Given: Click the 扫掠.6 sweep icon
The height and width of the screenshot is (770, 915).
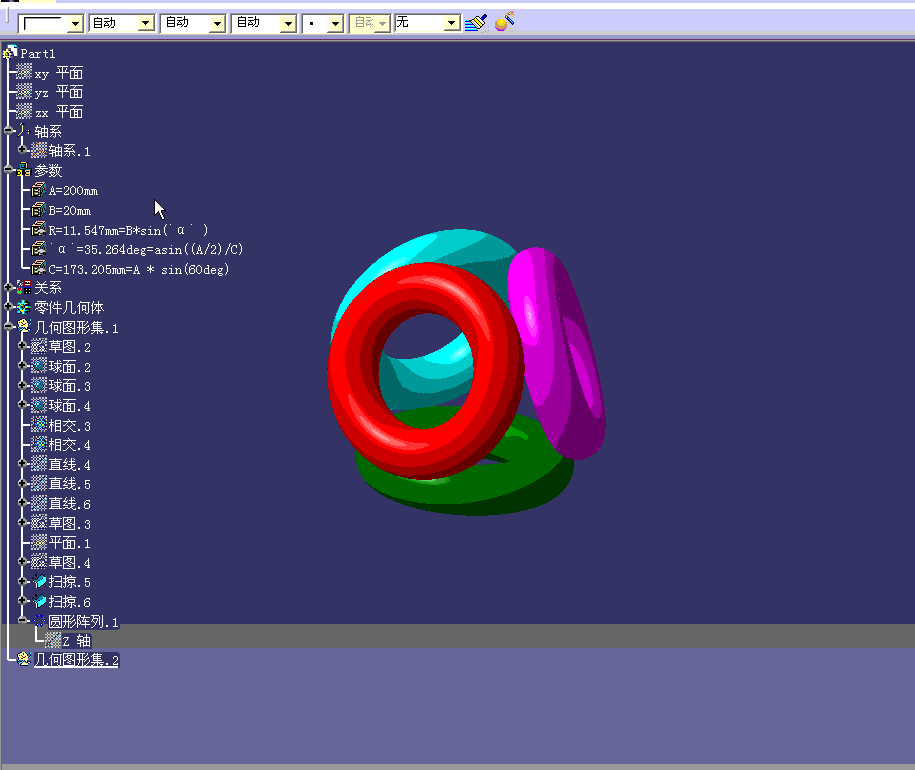Looking at the screenshot, I should (39, 600).
